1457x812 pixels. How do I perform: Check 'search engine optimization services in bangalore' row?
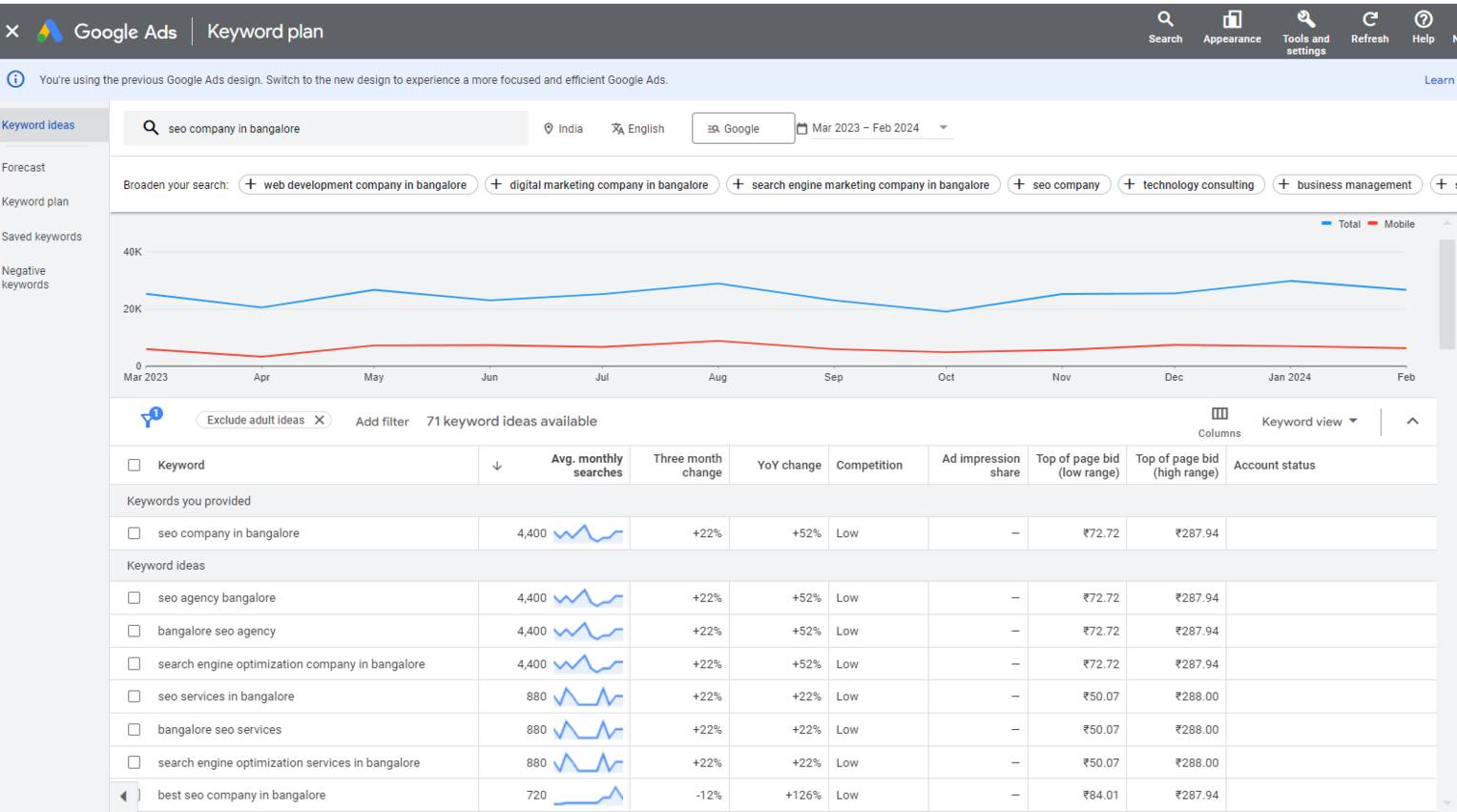[x=134, y=762]
